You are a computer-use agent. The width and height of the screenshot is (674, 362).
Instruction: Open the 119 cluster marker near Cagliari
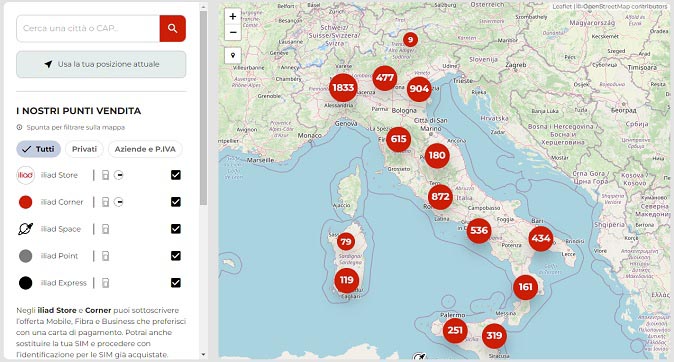pos(346,280)
